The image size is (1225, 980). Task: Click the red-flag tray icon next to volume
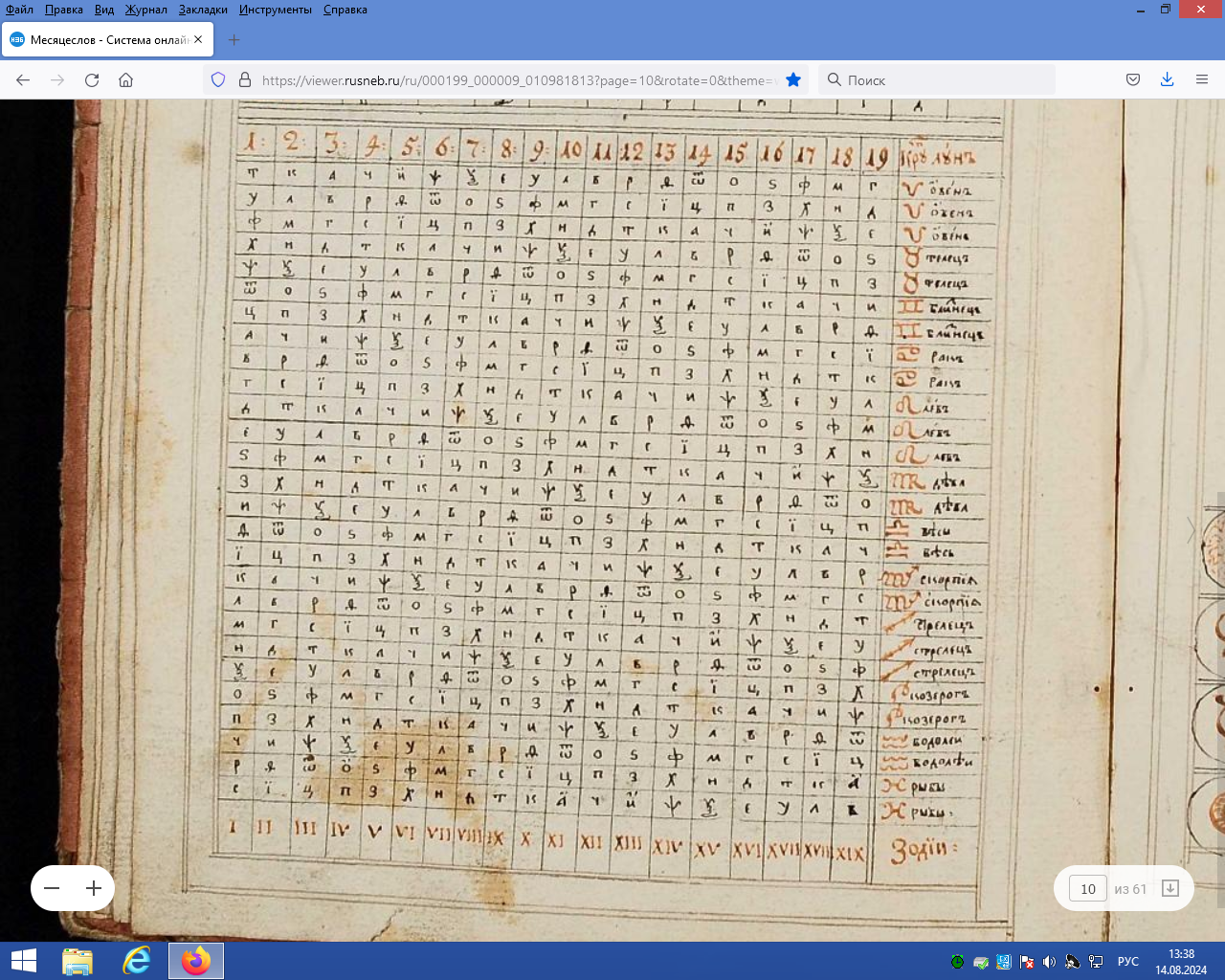1026,962
